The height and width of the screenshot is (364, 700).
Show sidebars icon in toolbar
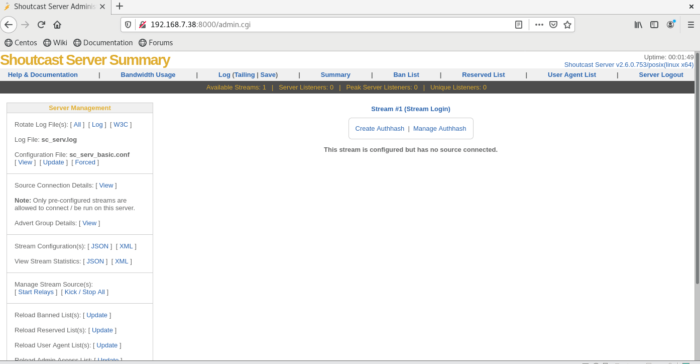[654, 25]
